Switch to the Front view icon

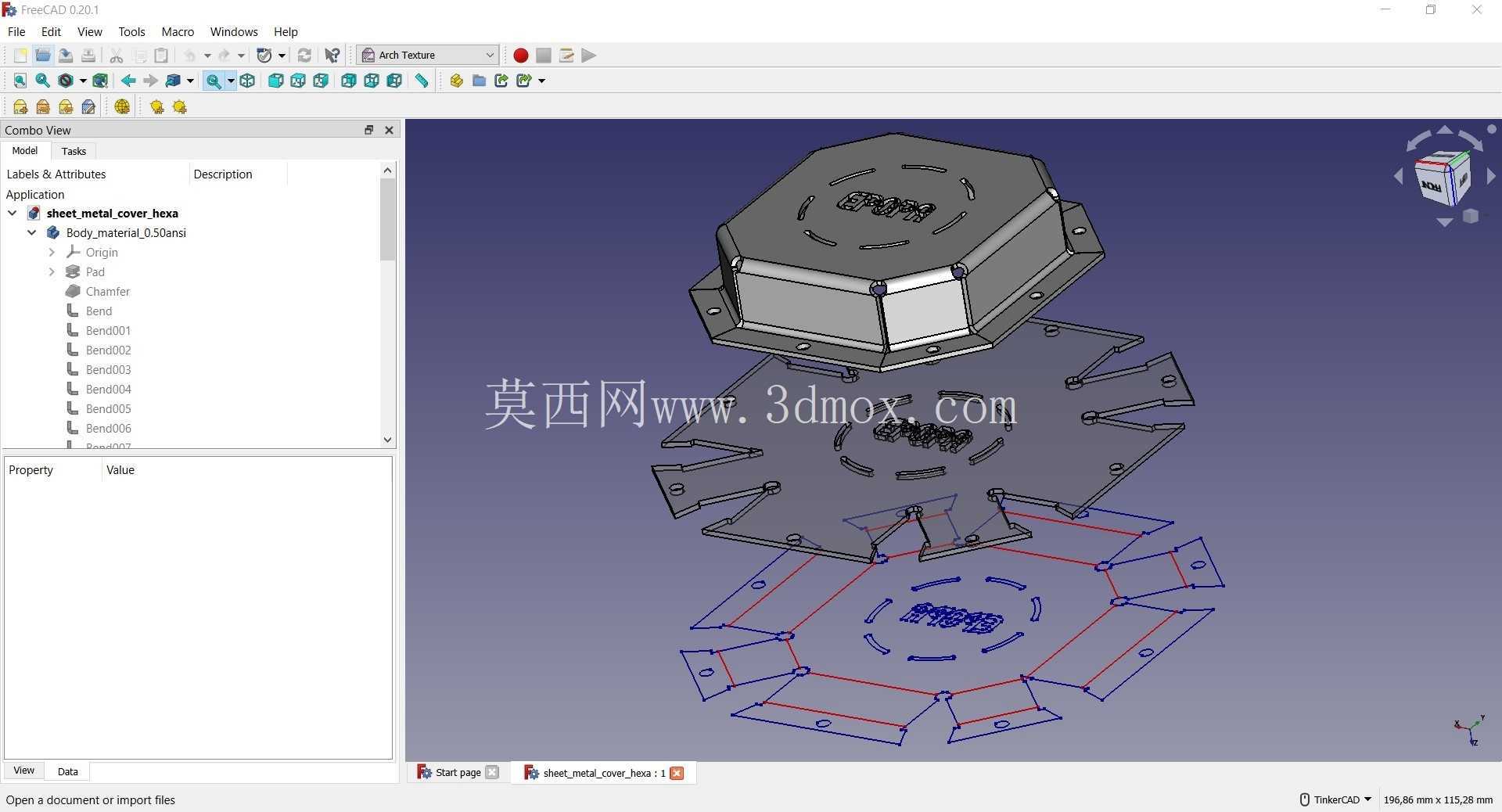[x=275, y=81]
